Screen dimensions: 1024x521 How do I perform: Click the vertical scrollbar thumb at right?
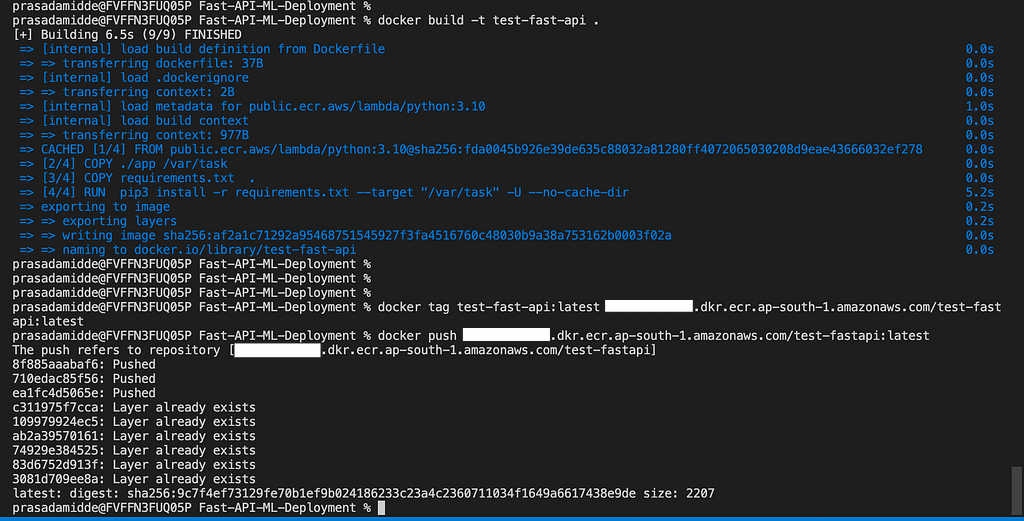(x=1017, y=490)
